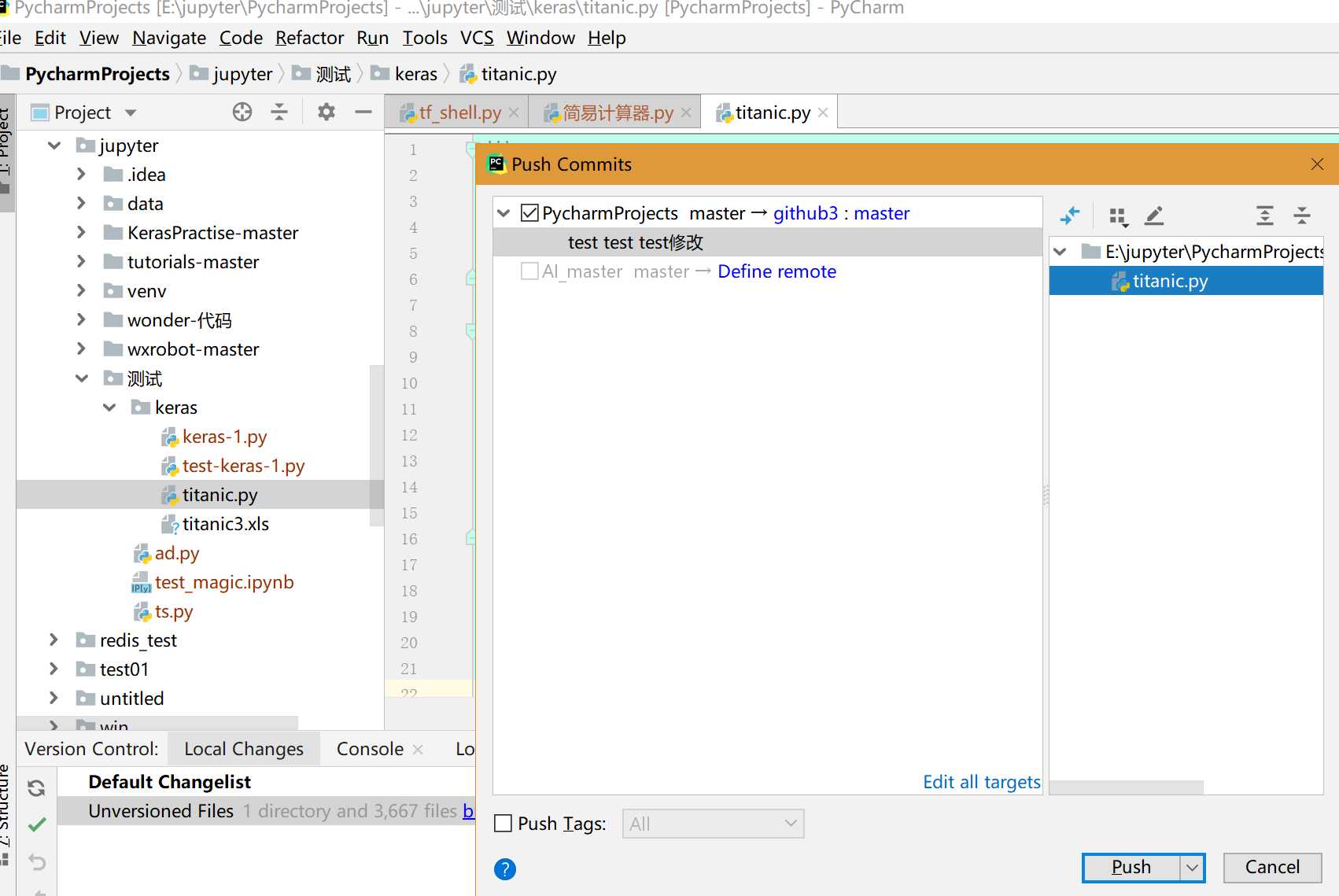Enable the Push Tags checkbox

click(504, 824)
